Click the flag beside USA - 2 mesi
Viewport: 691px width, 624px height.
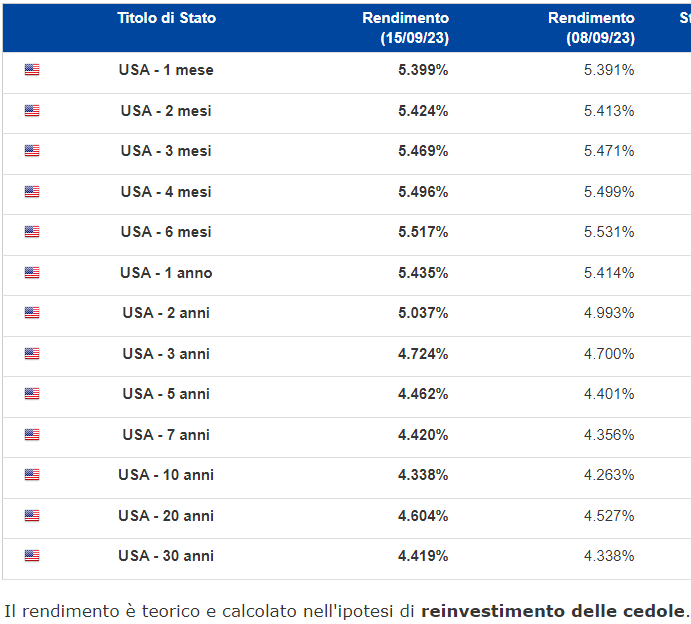point(32,111)
